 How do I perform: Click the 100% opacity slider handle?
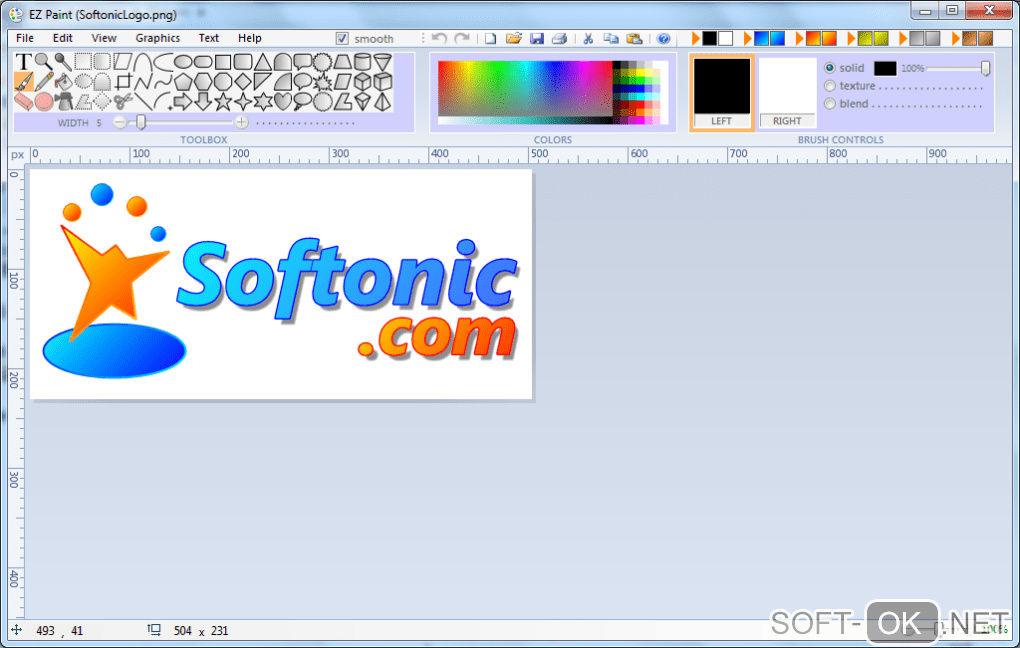coord(986,68)
